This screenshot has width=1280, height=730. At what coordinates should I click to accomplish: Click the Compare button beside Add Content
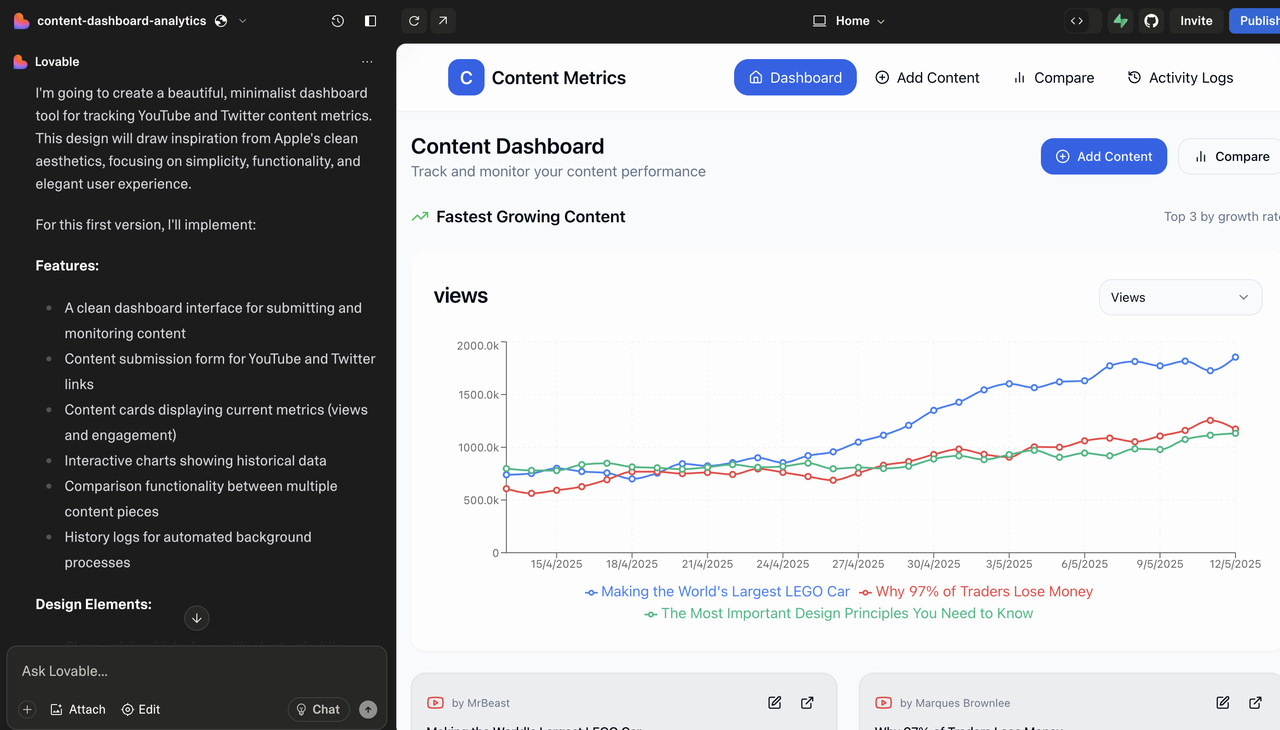pyautogui.click(x=1229, y=157)
